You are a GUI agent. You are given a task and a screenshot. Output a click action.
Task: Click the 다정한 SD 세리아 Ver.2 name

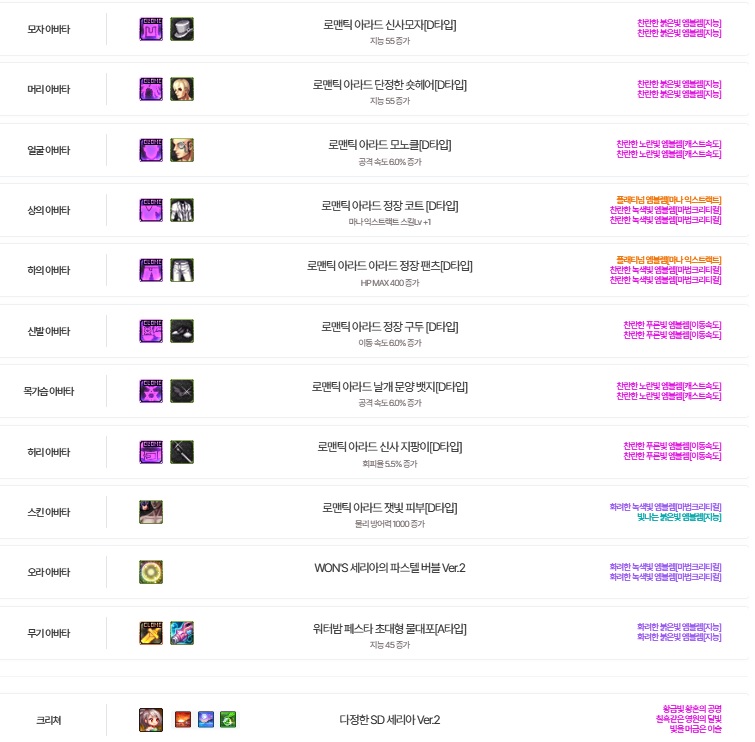pos(390,720)
